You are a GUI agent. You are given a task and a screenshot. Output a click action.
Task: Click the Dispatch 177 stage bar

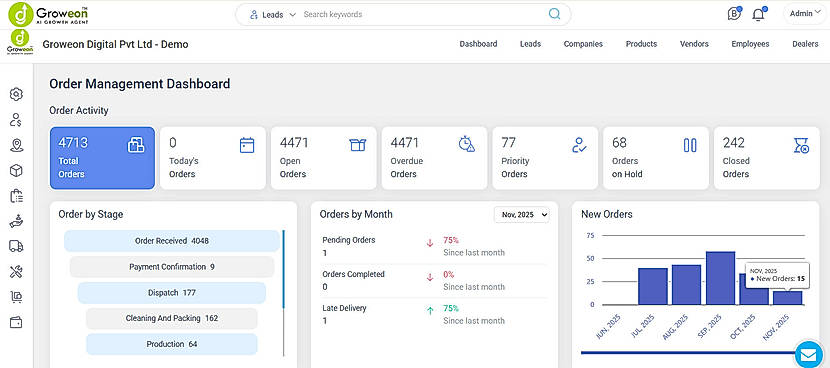pos(172,293)
